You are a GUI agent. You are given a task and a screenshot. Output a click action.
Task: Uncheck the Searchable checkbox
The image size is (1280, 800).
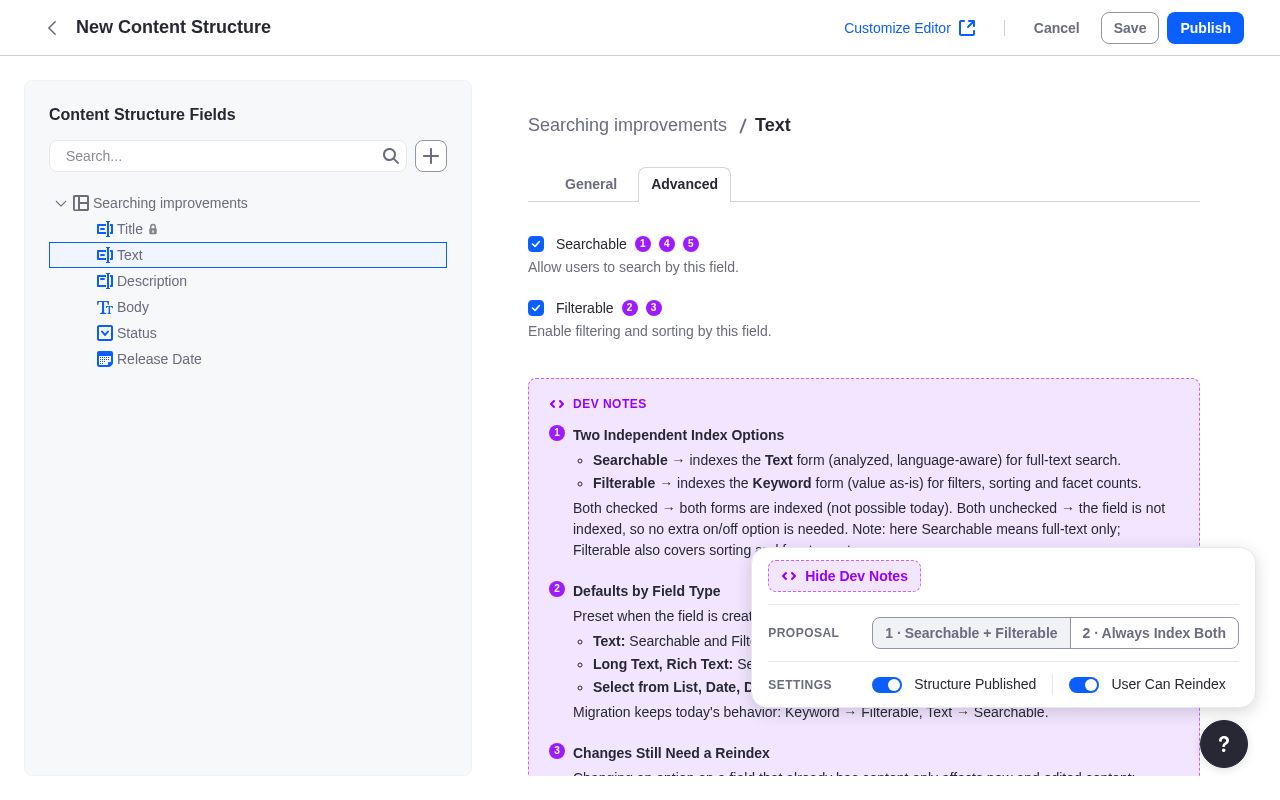point(536,244)
